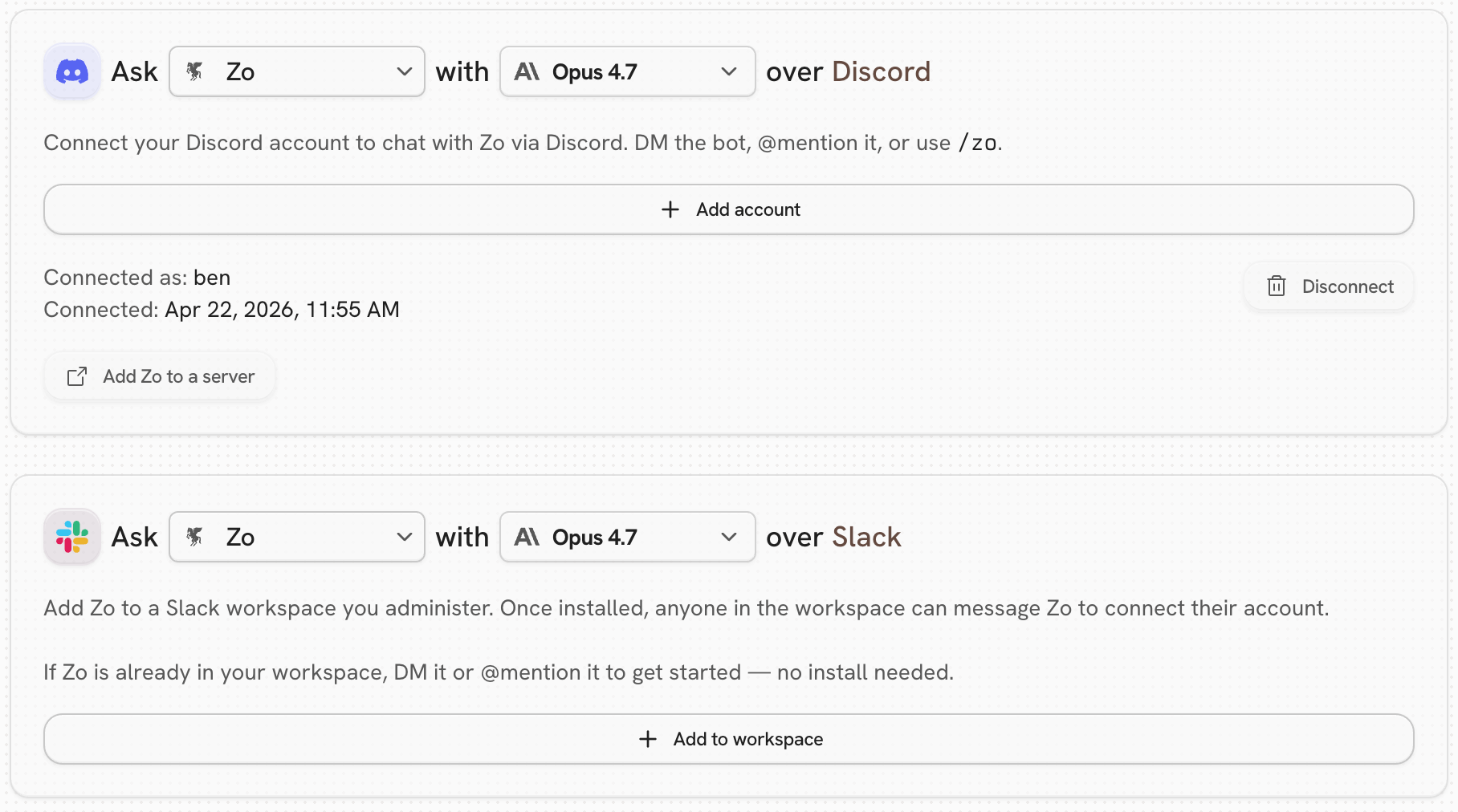This screenshot has width=1458, height=812.
Task: Click the plus icon beside Add to workspace
Action: (648, 739)
